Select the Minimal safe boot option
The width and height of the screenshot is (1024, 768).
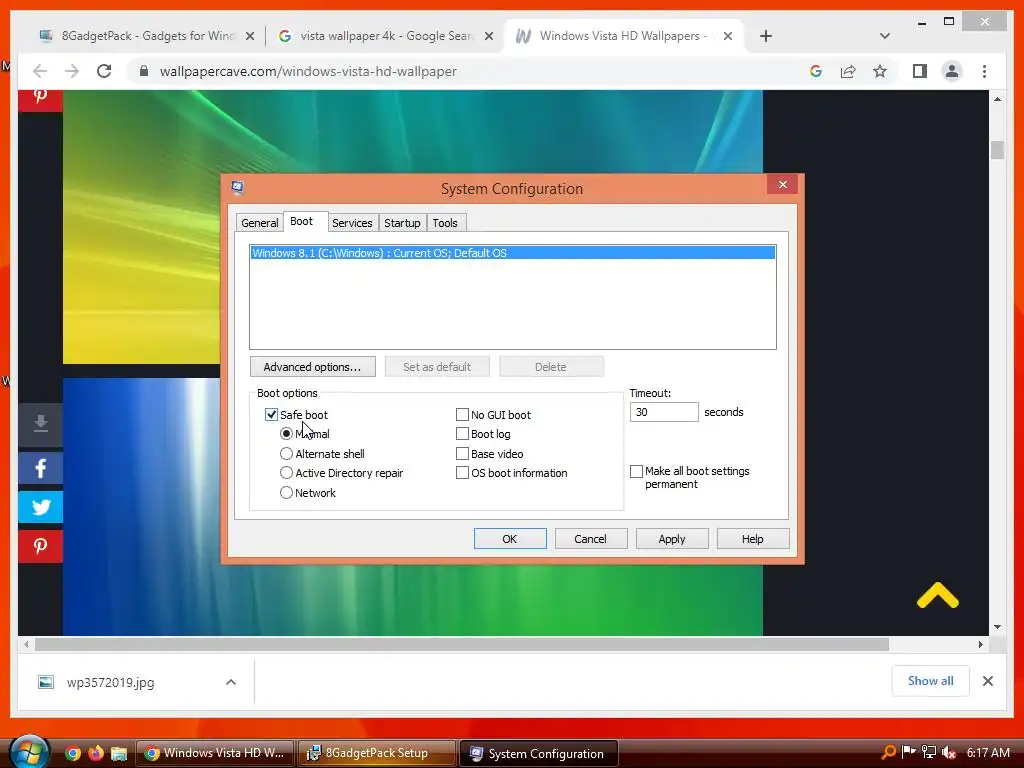tap(286, 434)
